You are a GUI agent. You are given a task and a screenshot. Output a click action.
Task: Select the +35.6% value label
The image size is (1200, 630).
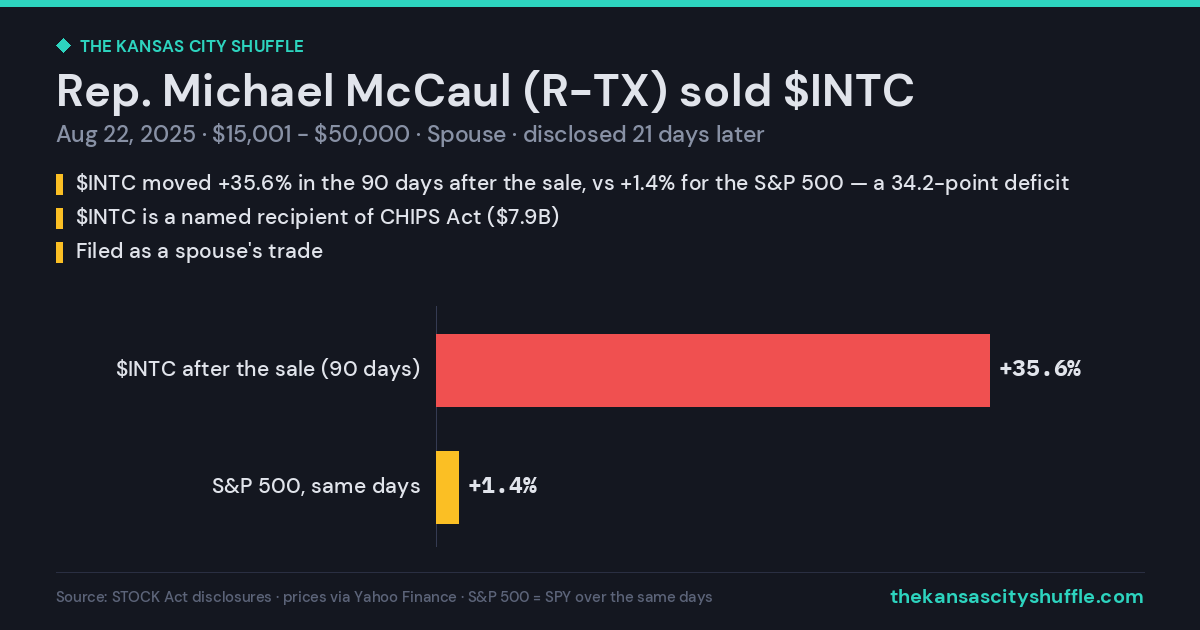(x=1040, y=369)
